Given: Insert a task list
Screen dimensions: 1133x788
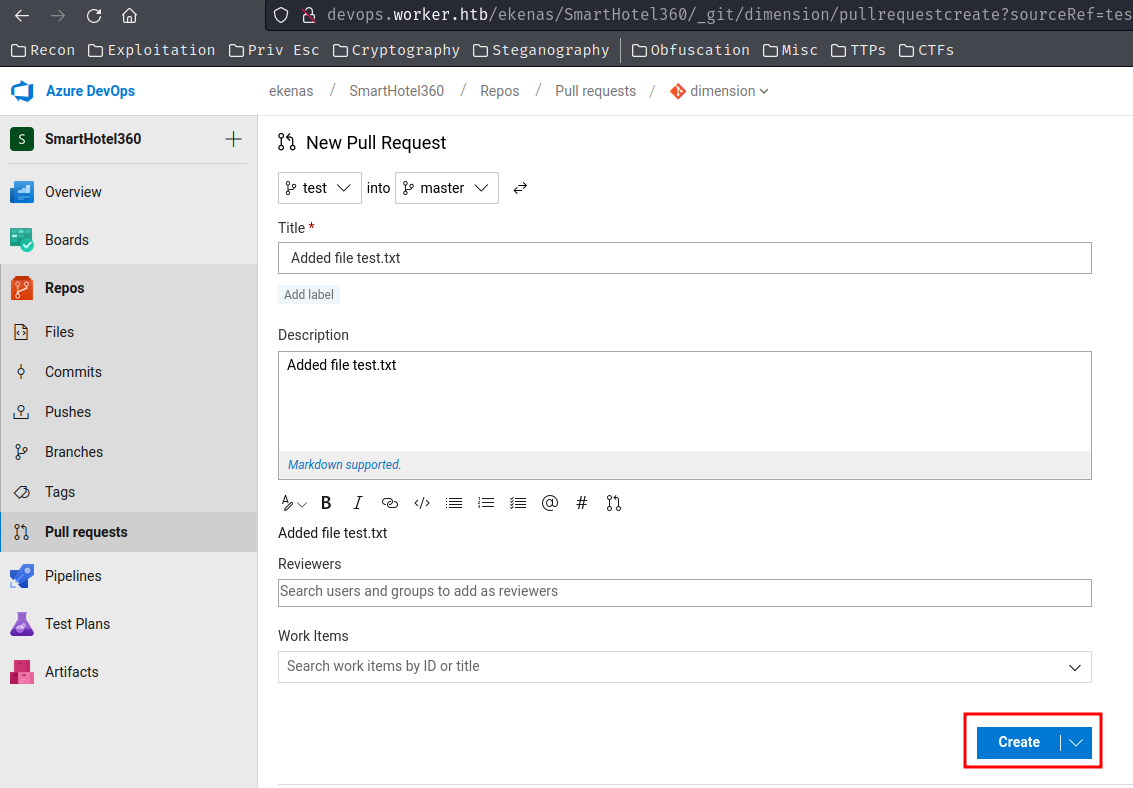Looking at the screenshot, I should [518, 503].
